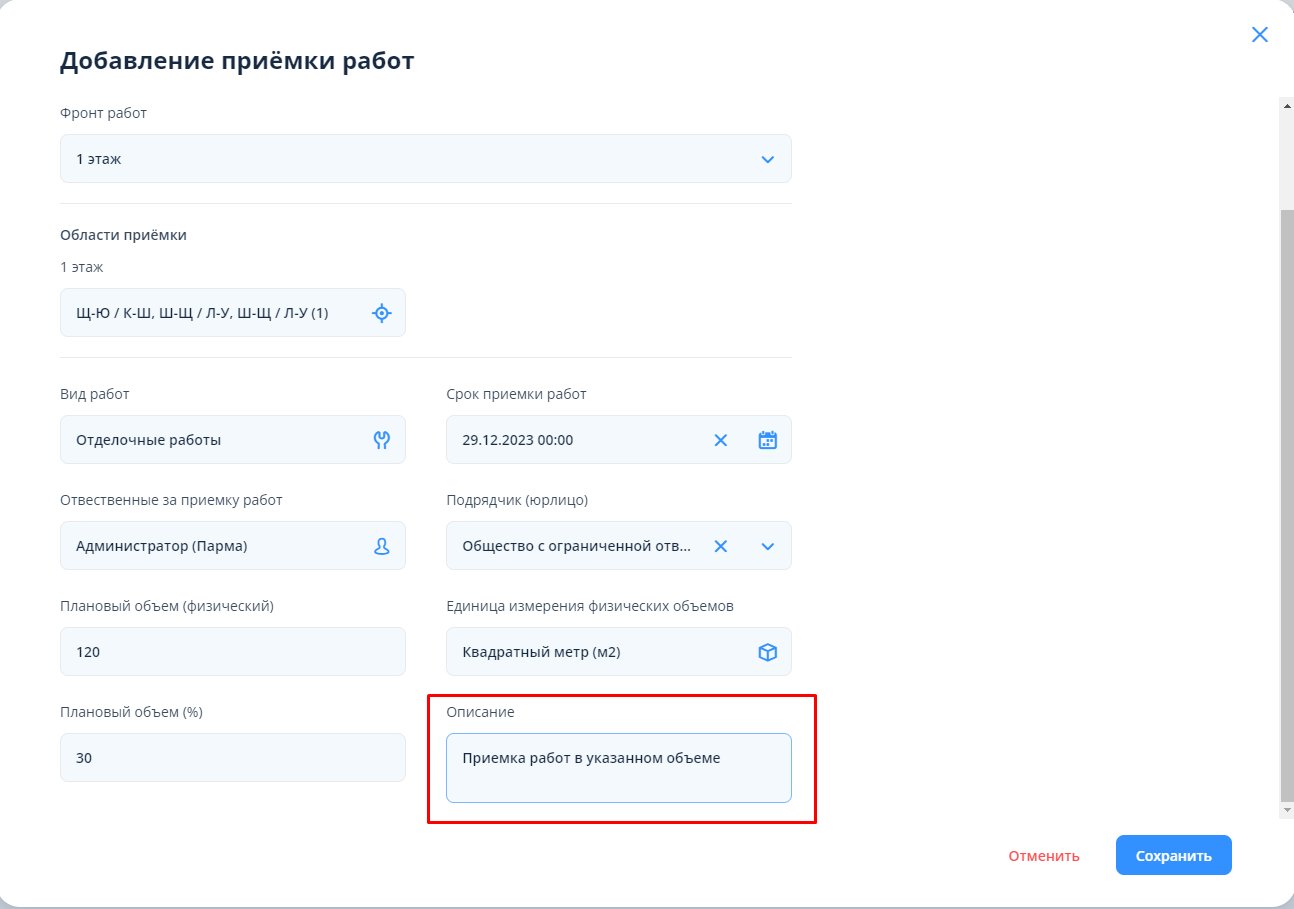
Task: Click the target locator icon in area field
Action: click(381, 313)
